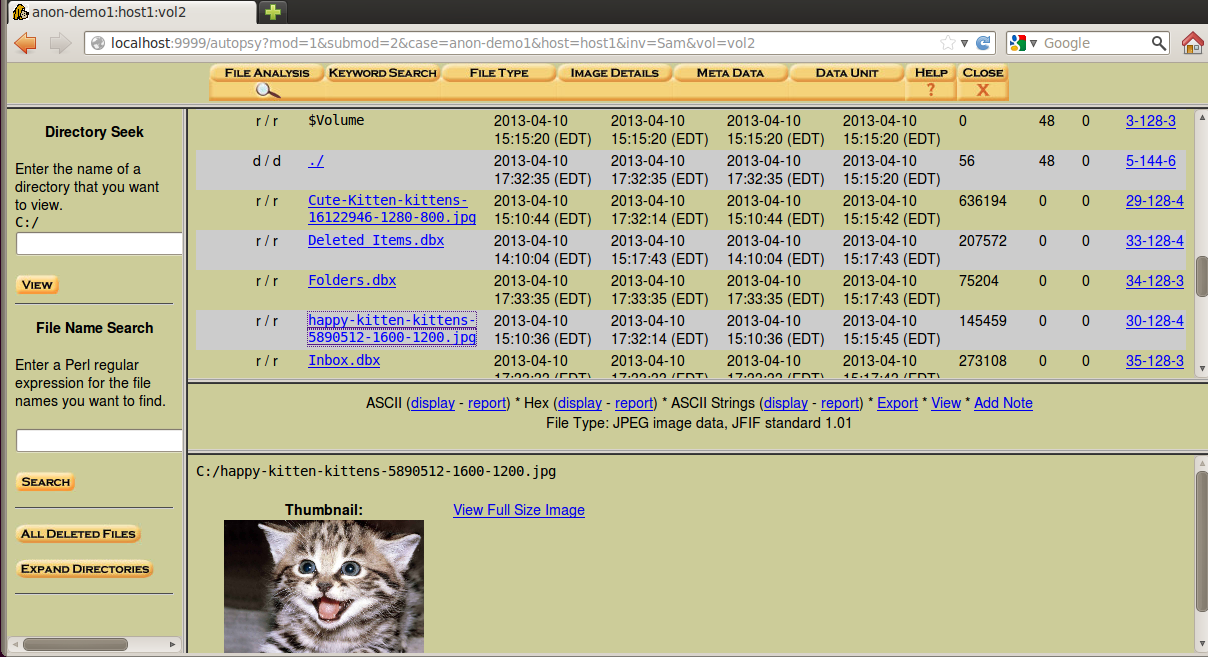Click ASCII display link
The height and width of the screenshot is (657, 1208).
coord(433,403)
